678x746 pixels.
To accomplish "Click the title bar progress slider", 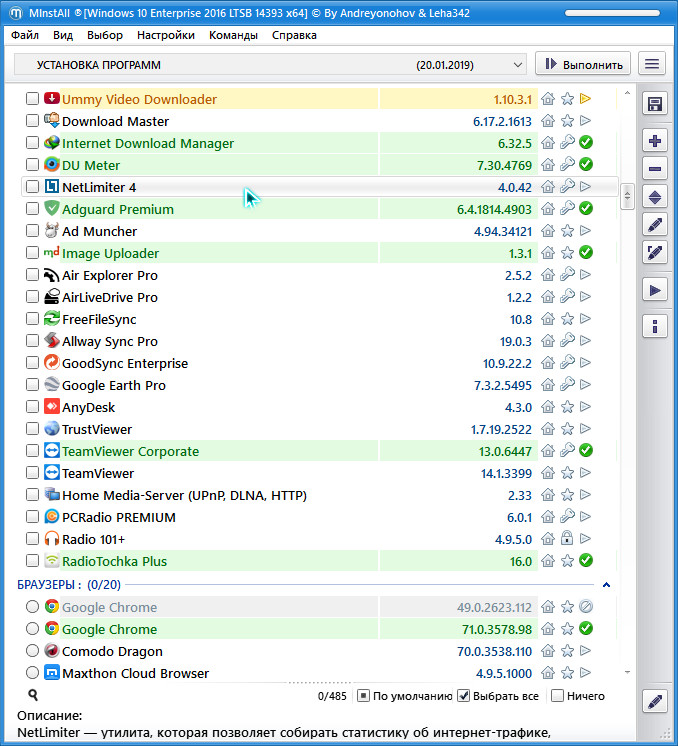I will [612, 13].
